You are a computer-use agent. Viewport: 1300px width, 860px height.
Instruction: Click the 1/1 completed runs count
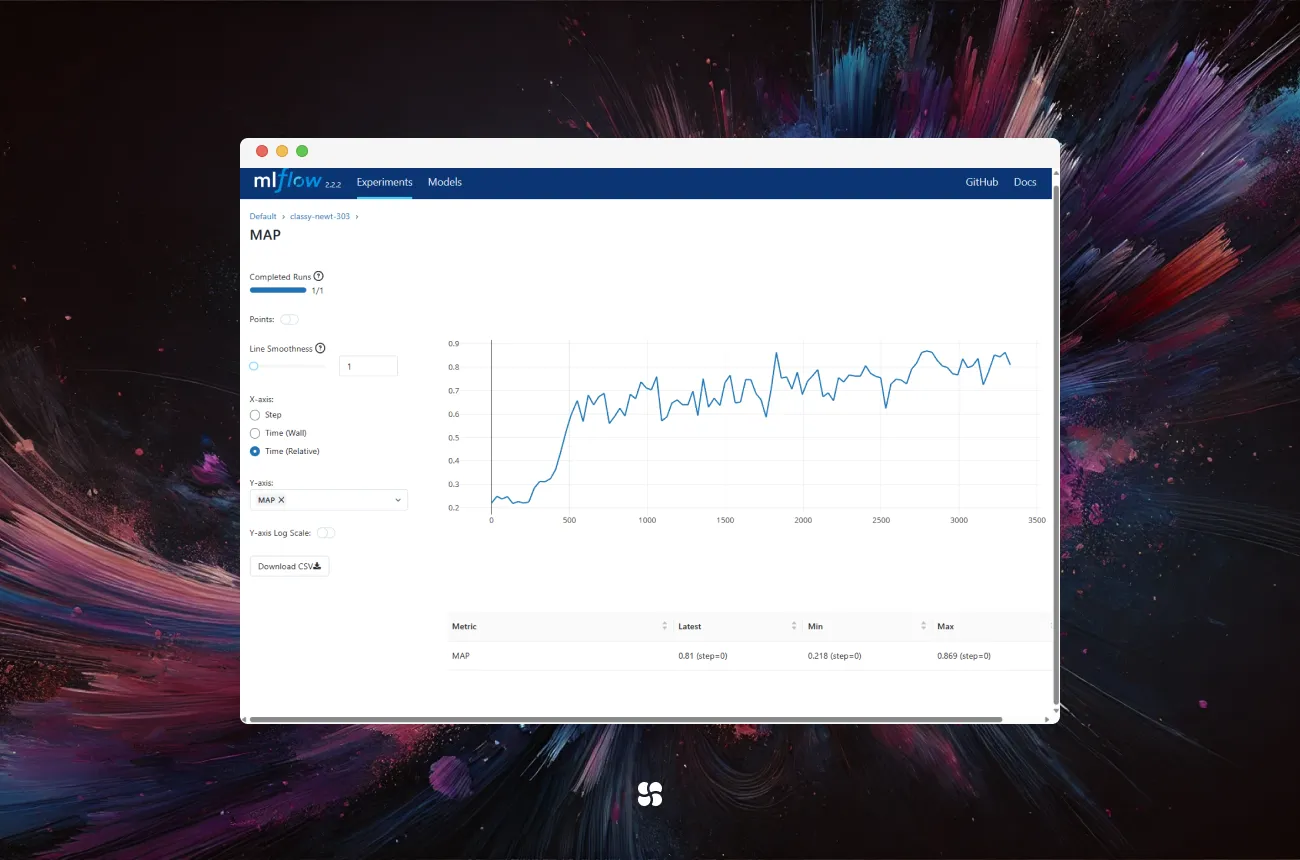point(318,291)
